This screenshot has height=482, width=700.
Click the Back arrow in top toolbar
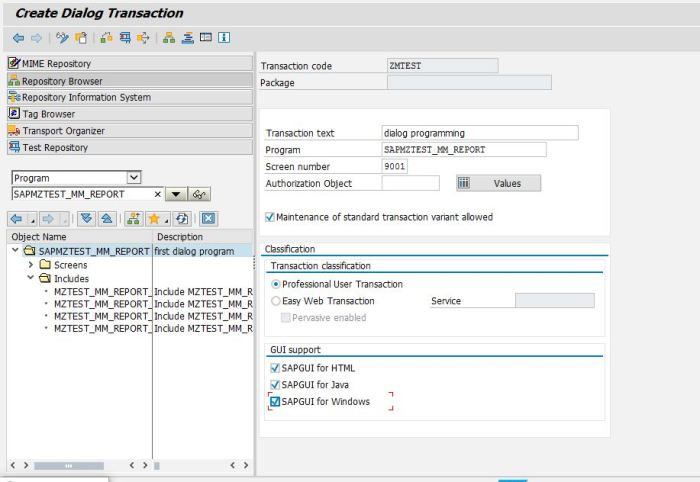click(17, 38)
